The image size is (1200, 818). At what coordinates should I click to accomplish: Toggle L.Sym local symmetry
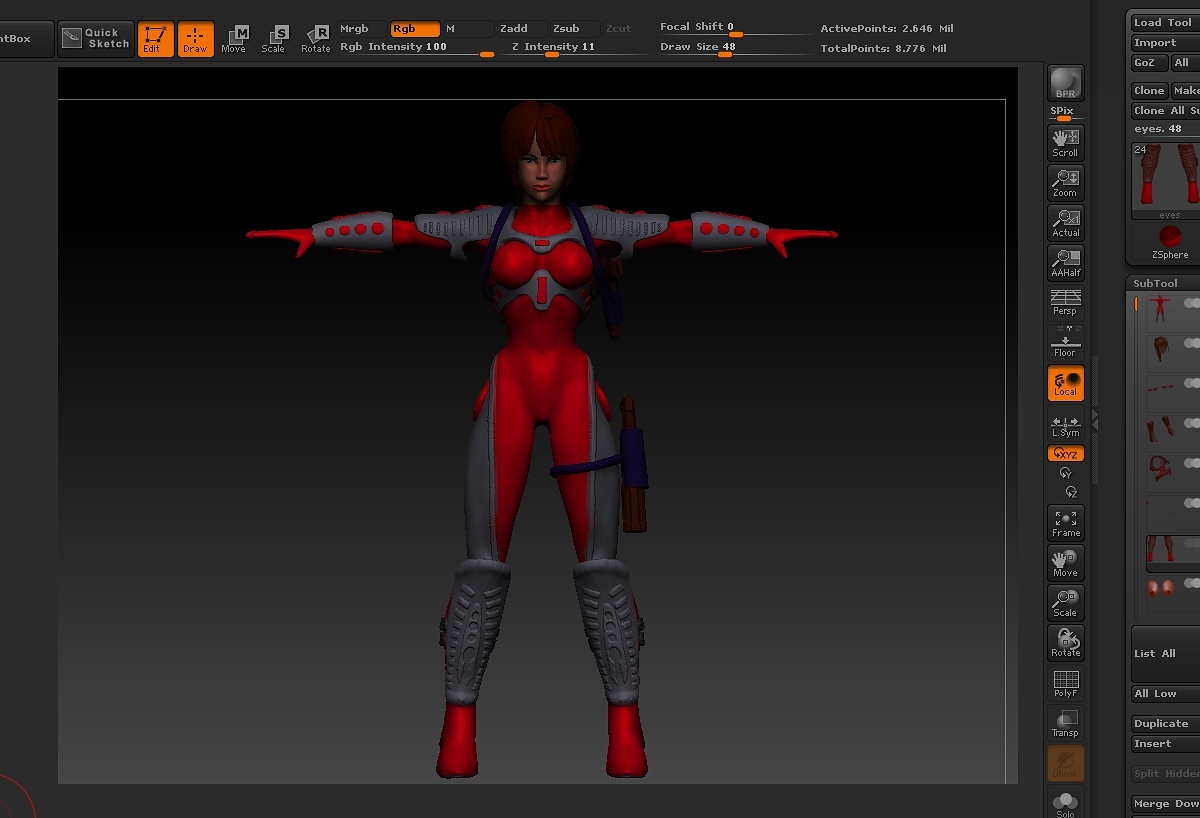(1065, 425)
